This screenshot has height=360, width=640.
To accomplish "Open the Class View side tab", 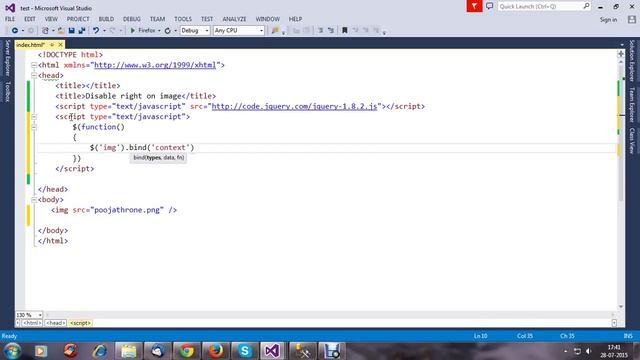I will 632,141.
